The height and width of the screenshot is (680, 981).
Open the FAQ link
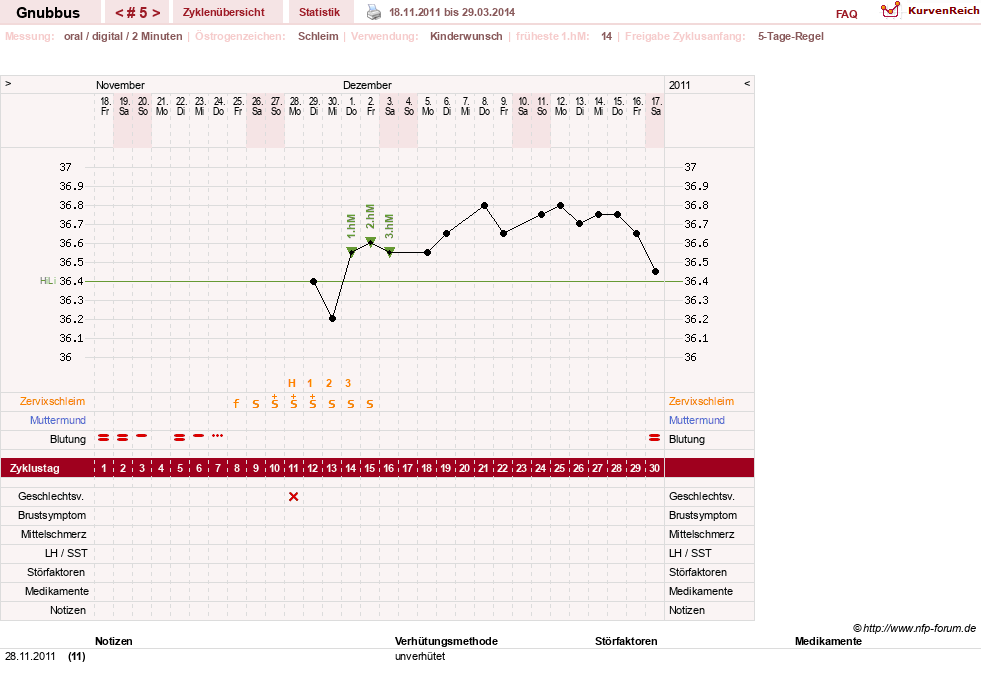click(846, 14)
